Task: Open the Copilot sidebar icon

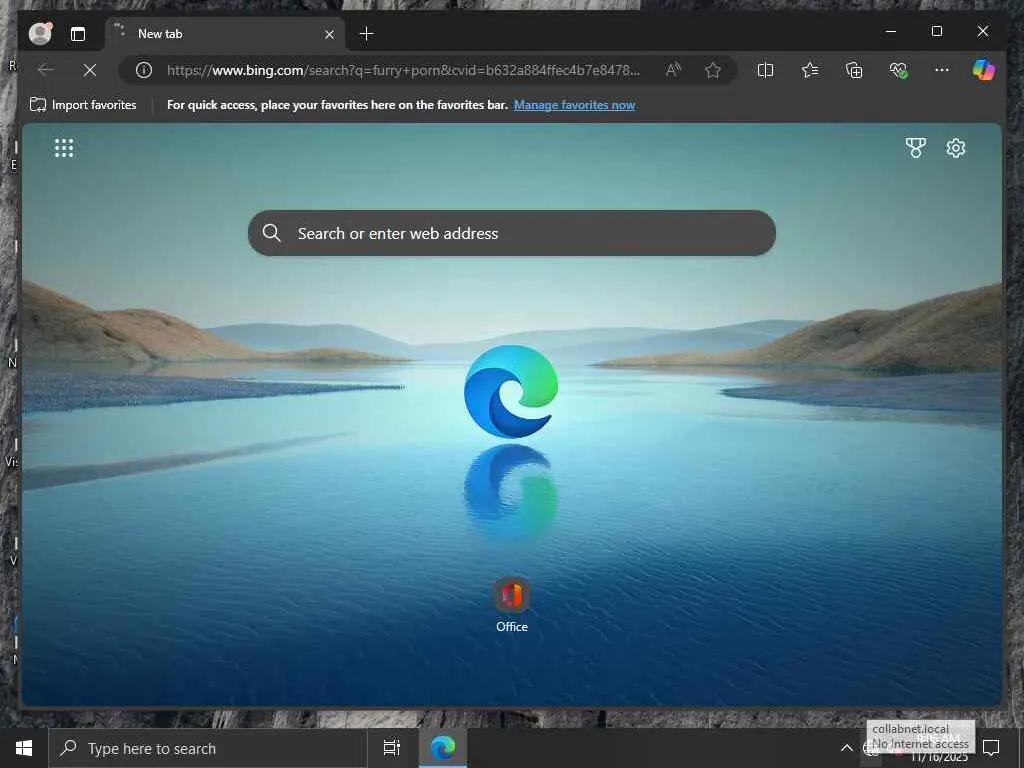Action: tap(984, 69)
